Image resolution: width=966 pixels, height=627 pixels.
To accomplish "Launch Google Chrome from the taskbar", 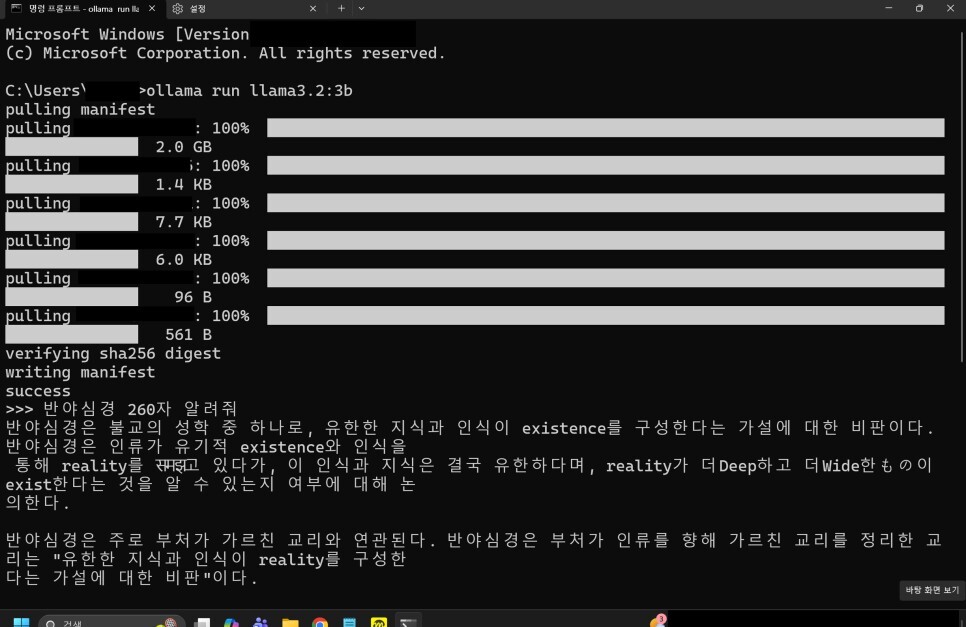I will pos(320,622).
